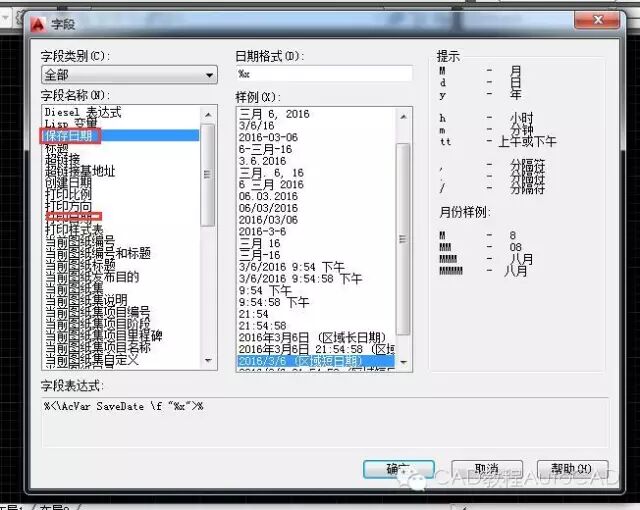Screen dimensions: 640x510
Task: Select the 当前图纸集项目名称 field name
Action: (x=98, y=348)
